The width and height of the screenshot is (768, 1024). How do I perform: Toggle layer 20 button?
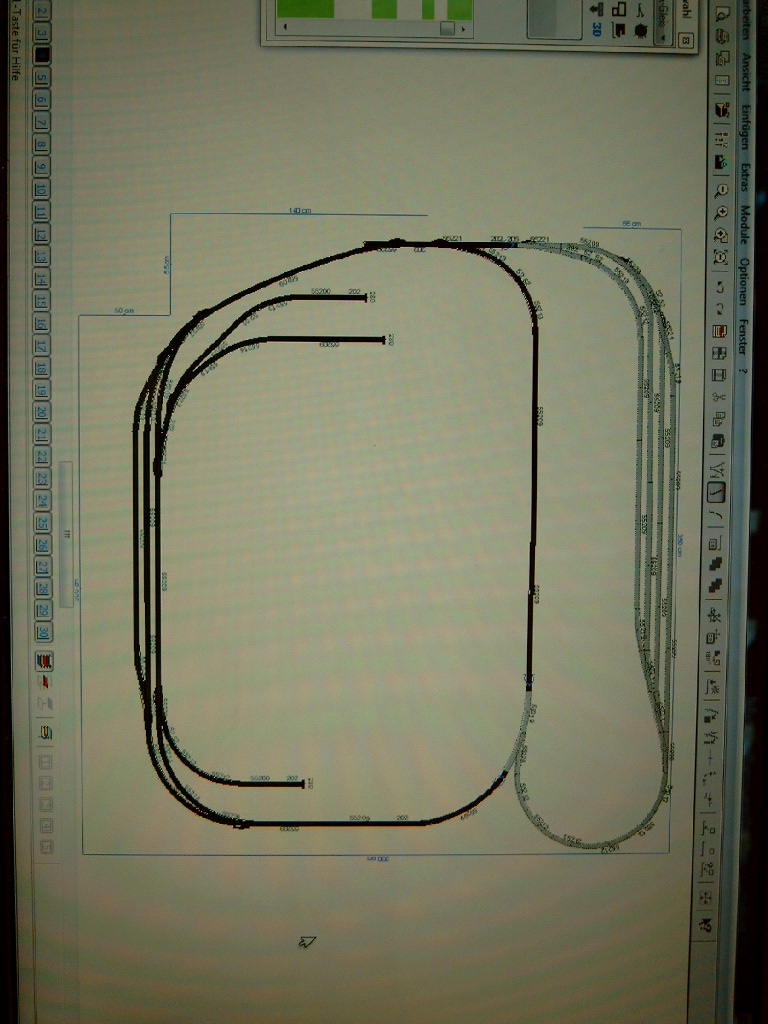point(43,412)
